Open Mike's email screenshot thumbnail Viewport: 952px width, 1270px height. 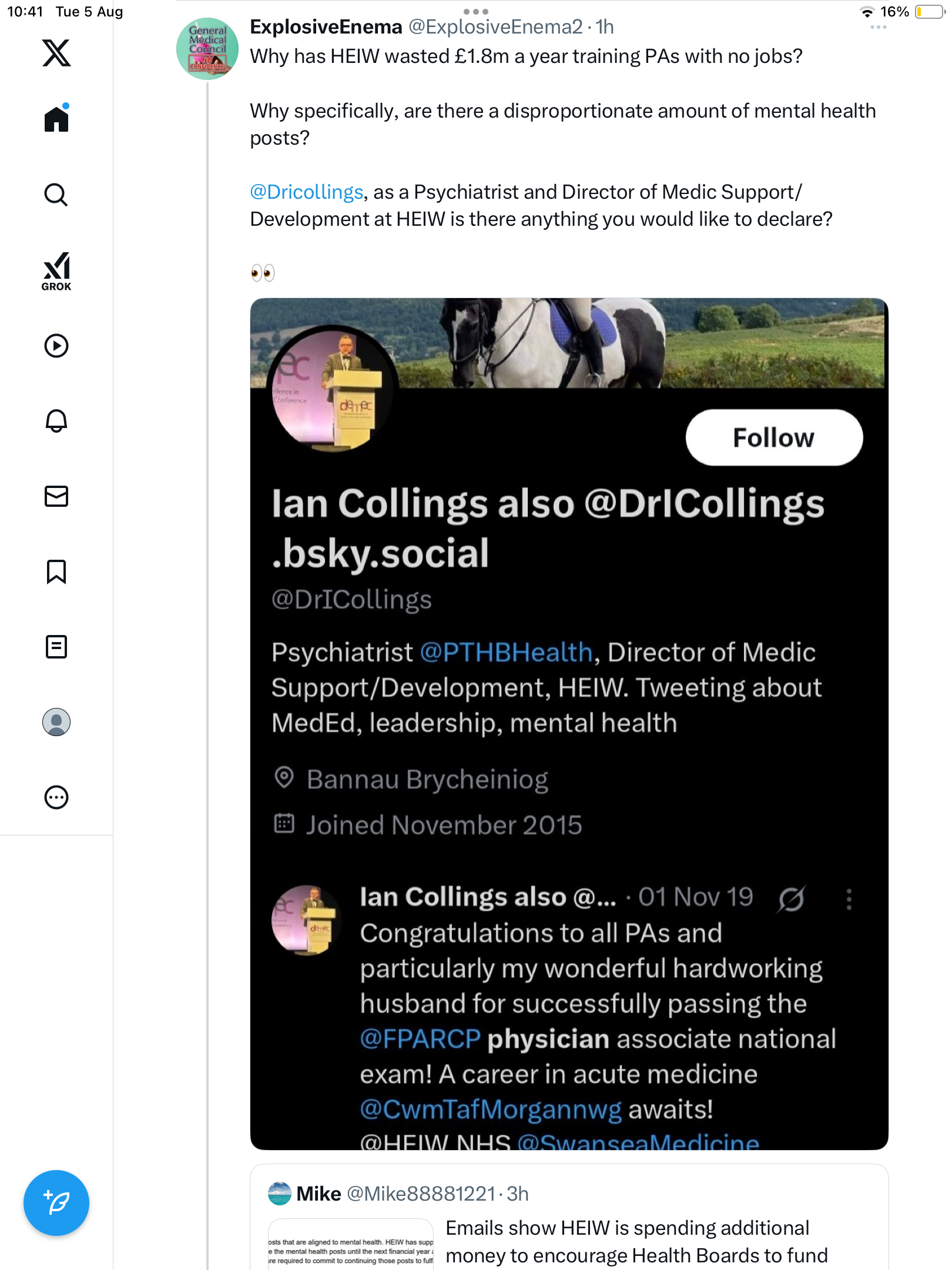(351, 1245)
